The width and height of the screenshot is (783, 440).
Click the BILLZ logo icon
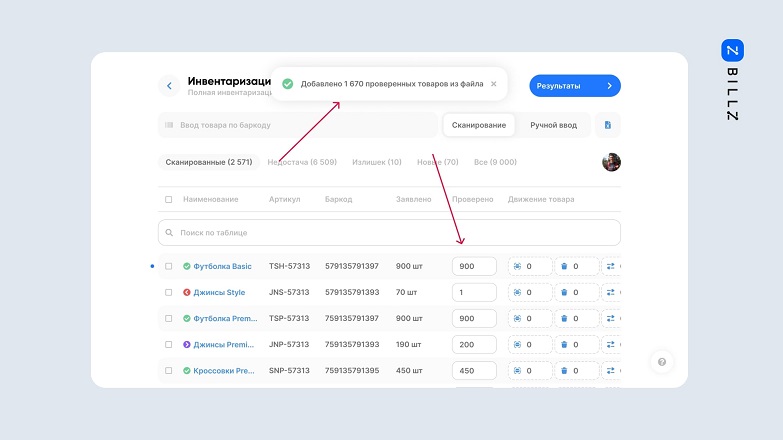(x=732, y=50)
